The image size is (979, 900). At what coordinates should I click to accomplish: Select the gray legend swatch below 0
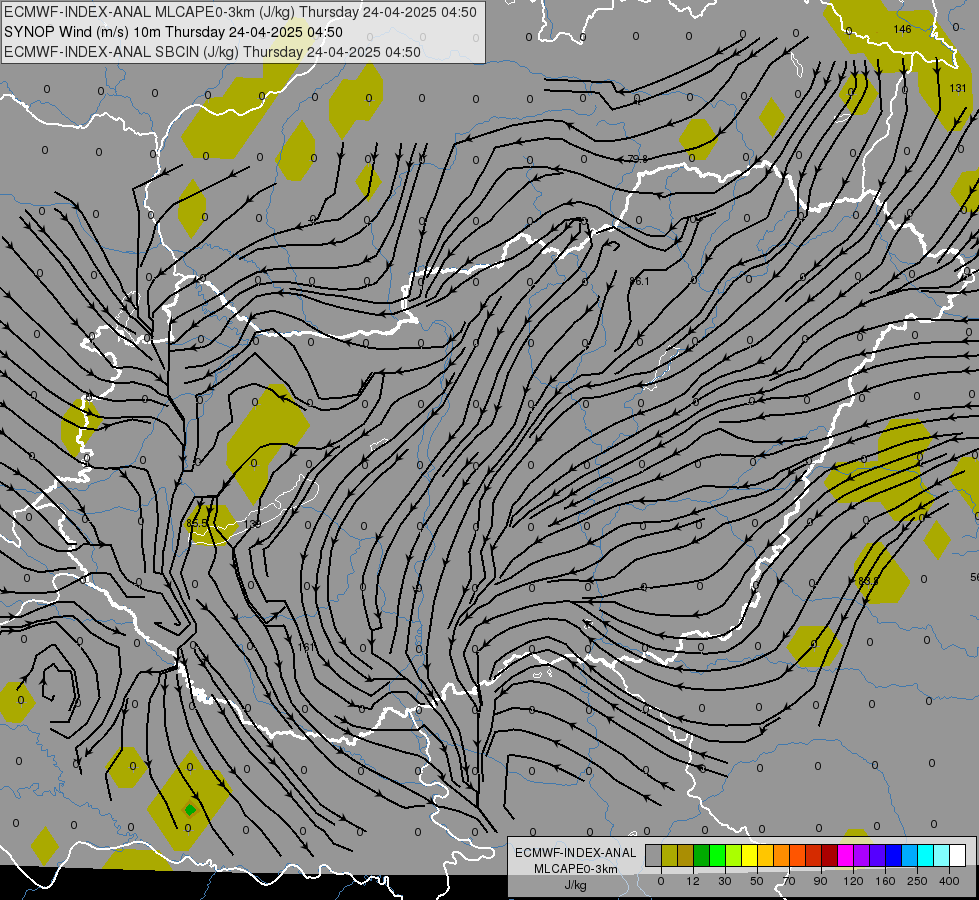654,855
